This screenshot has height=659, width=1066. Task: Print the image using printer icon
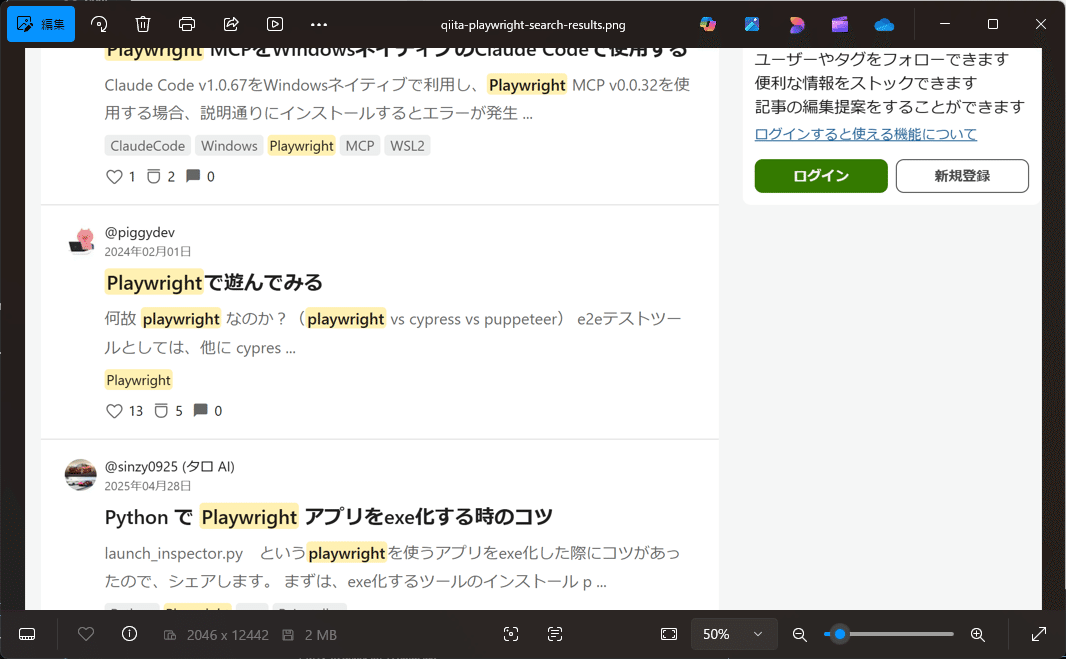(187, 24)
